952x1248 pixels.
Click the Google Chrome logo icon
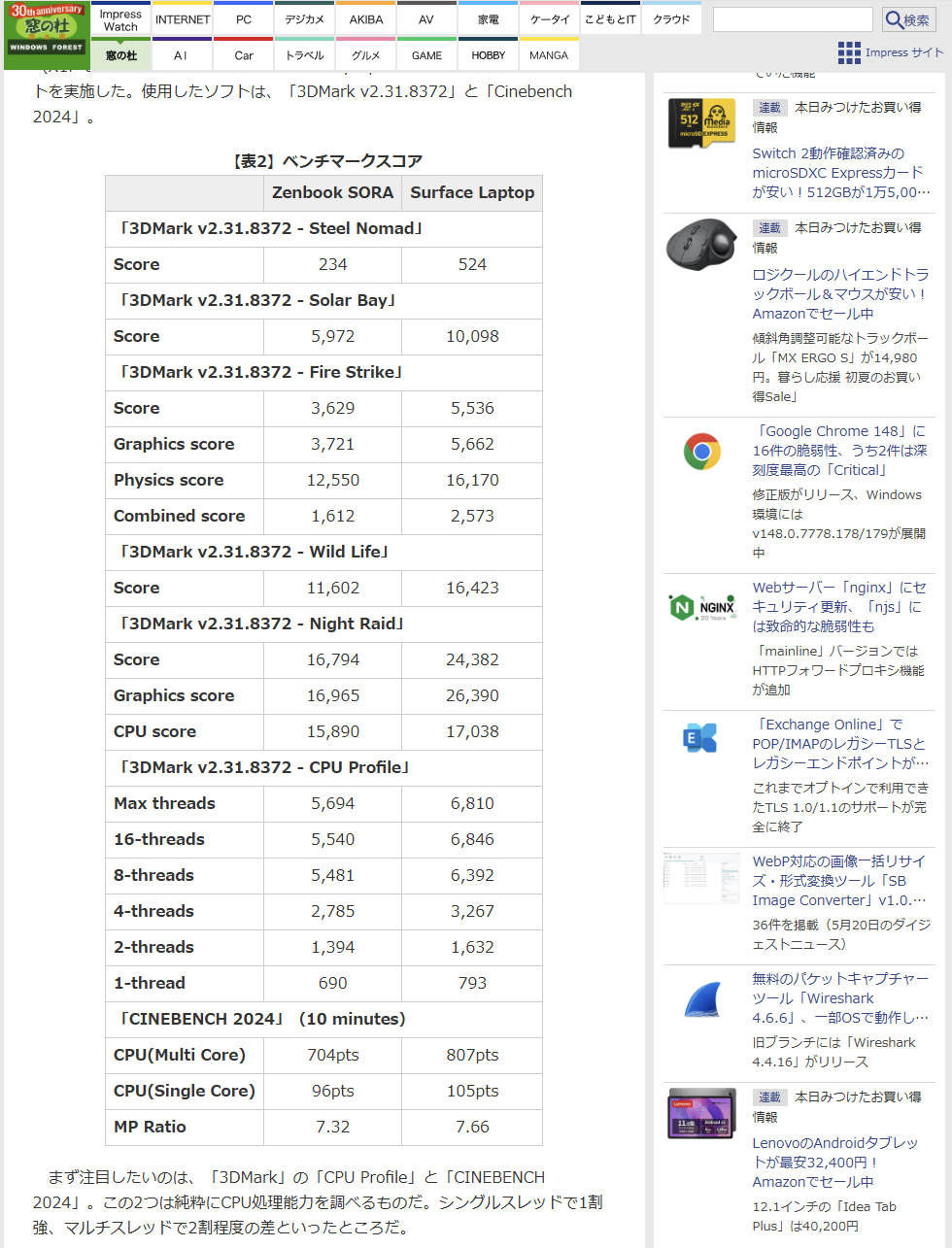702,452
